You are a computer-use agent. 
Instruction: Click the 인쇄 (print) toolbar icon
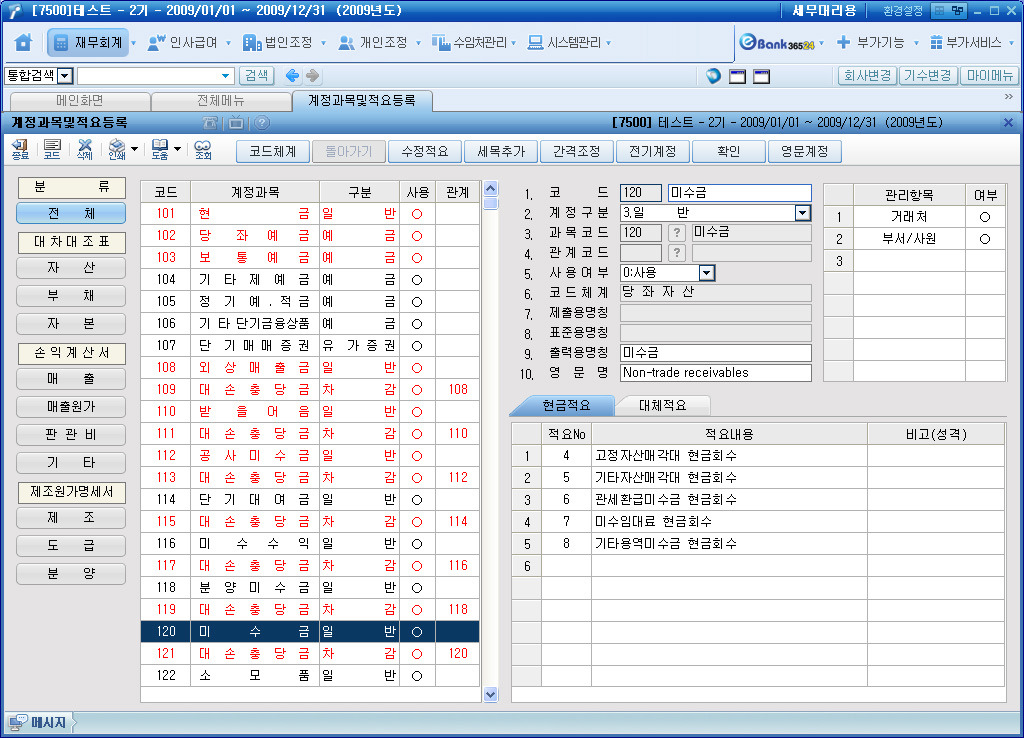pos(117,151)
